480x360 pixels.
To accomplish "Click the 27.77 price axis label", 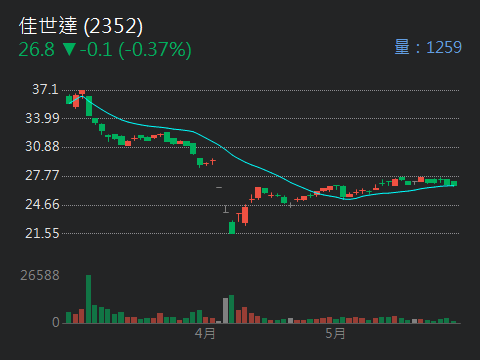I will 42,176.
